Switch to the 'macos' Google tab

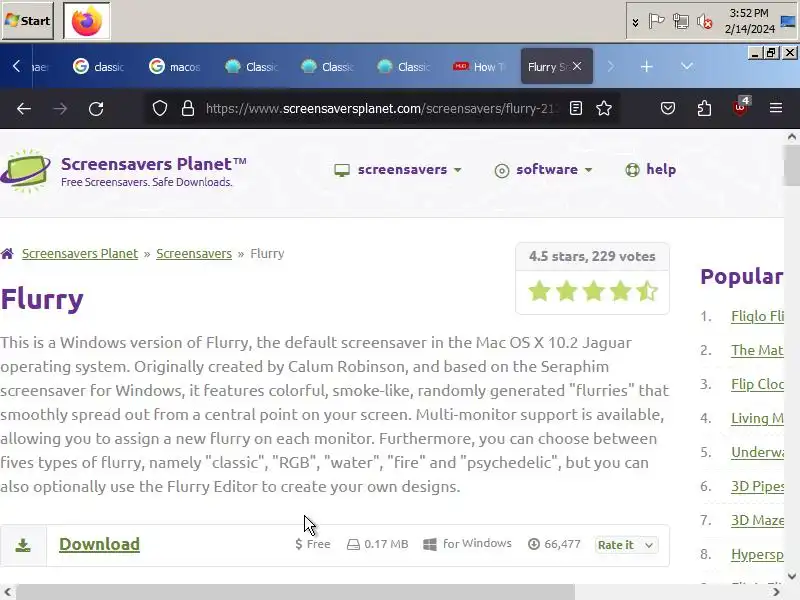coord(174,66)
